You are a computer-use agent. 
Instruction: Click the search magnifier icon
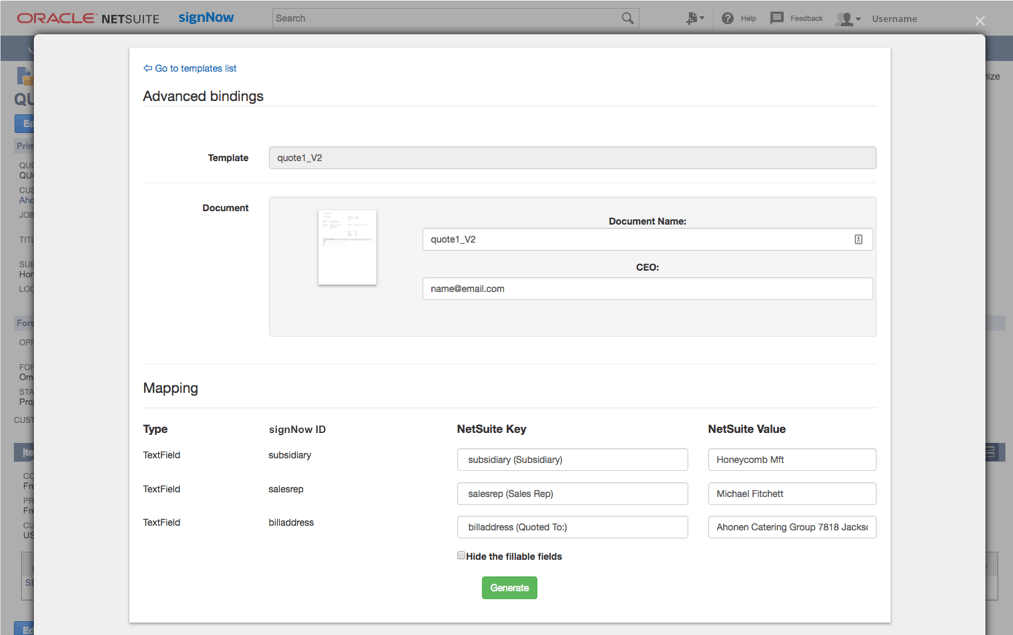pyautogui.click(x=627, y=18)
